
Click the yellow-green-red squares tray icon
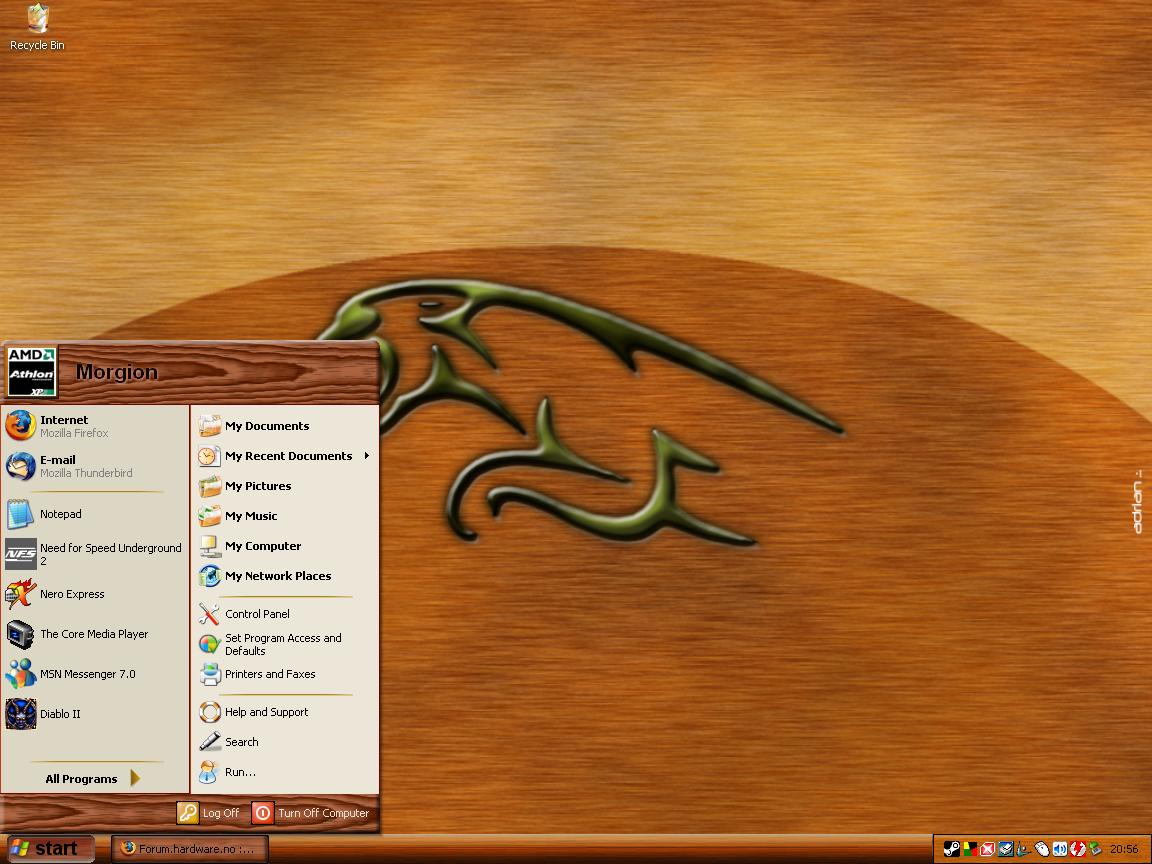click(970, 849)
